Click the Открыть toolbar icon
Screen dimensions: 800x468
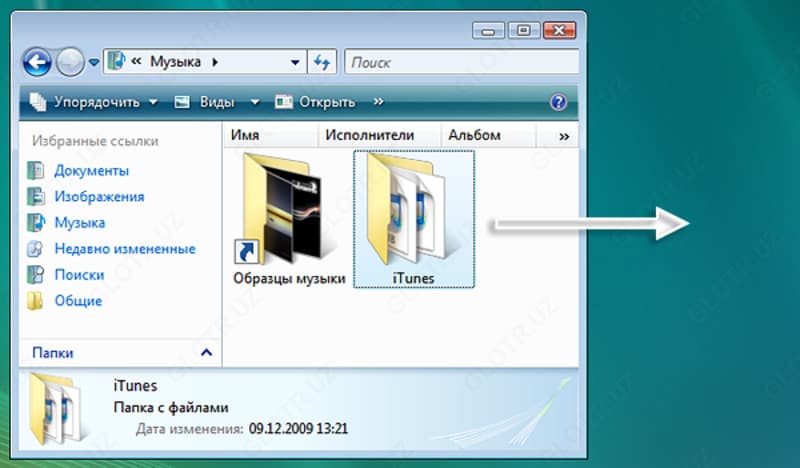[284, 102]
